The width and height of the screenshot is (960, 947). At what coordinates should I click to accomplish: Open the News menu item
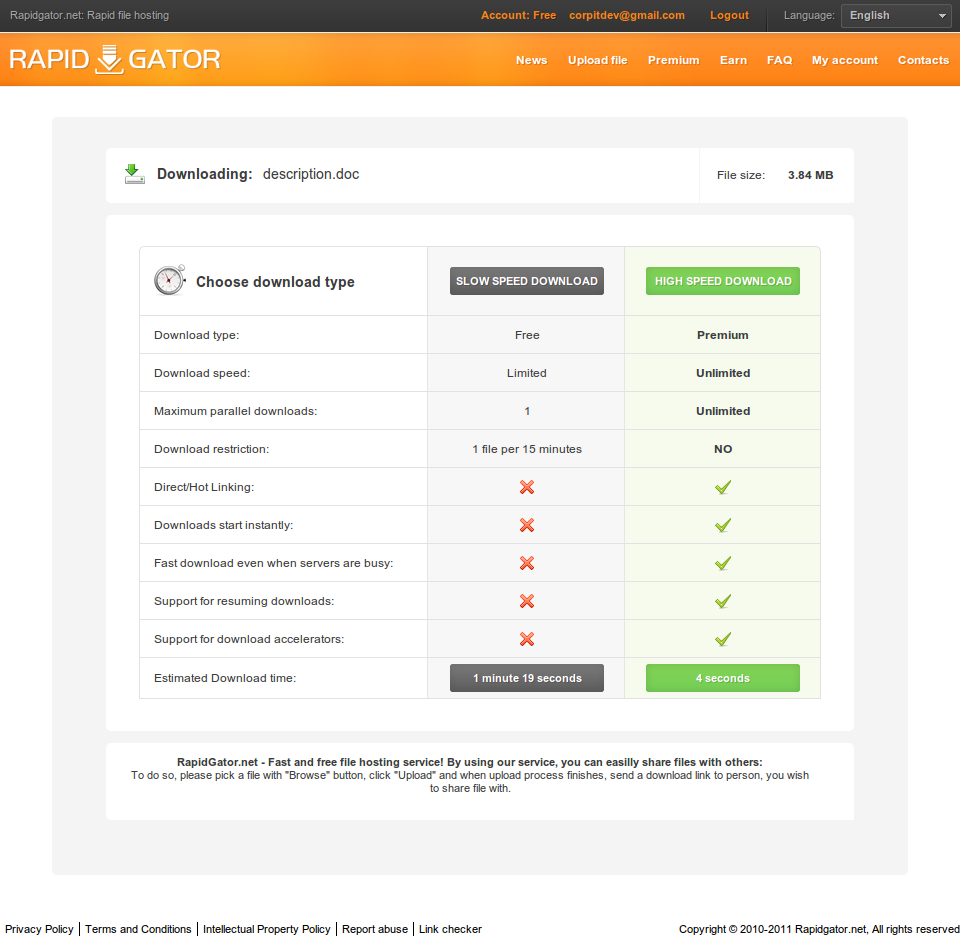531,60
